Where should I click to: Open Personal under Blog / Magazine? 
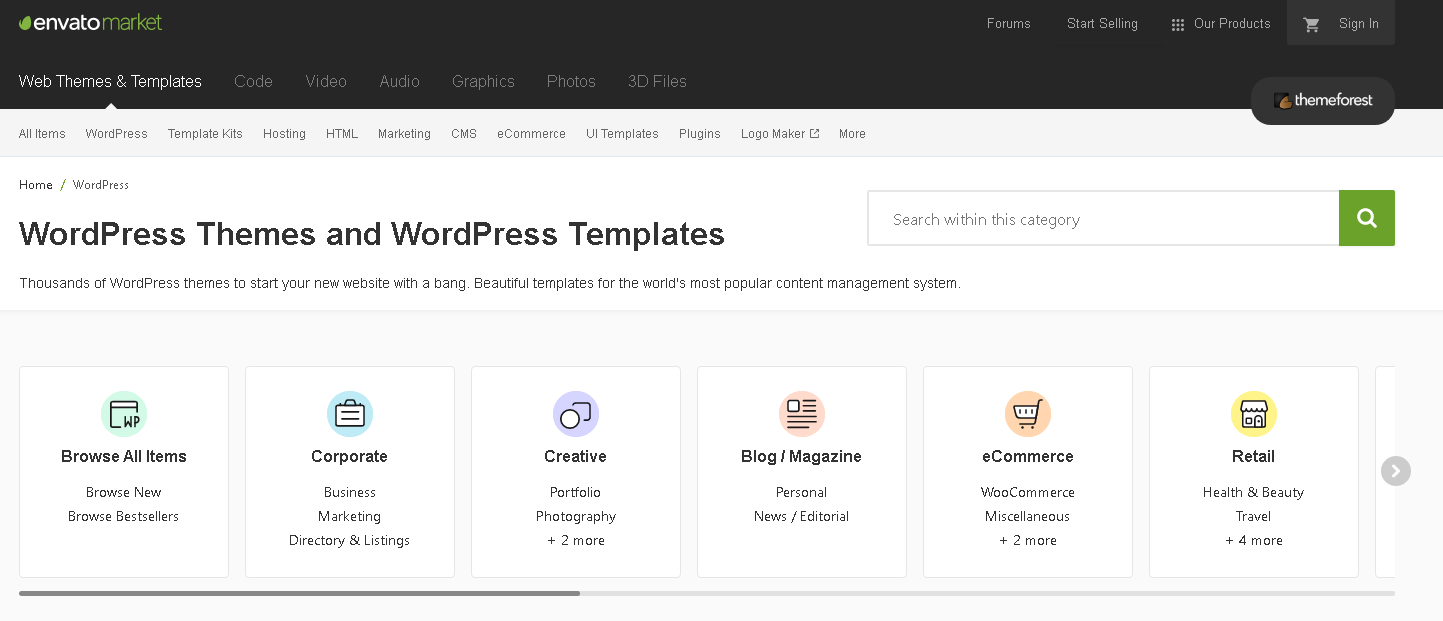coord(802,492)
